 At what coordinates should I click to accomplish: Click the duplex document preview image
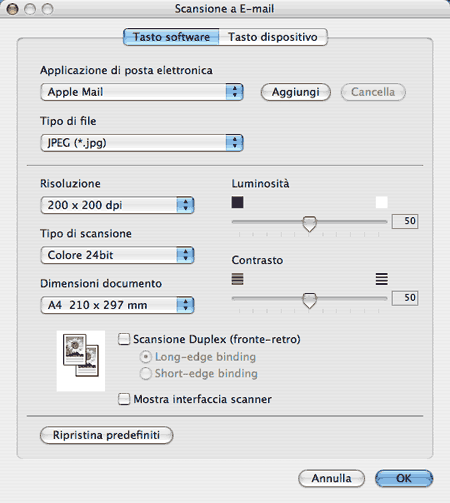[81, 361]
